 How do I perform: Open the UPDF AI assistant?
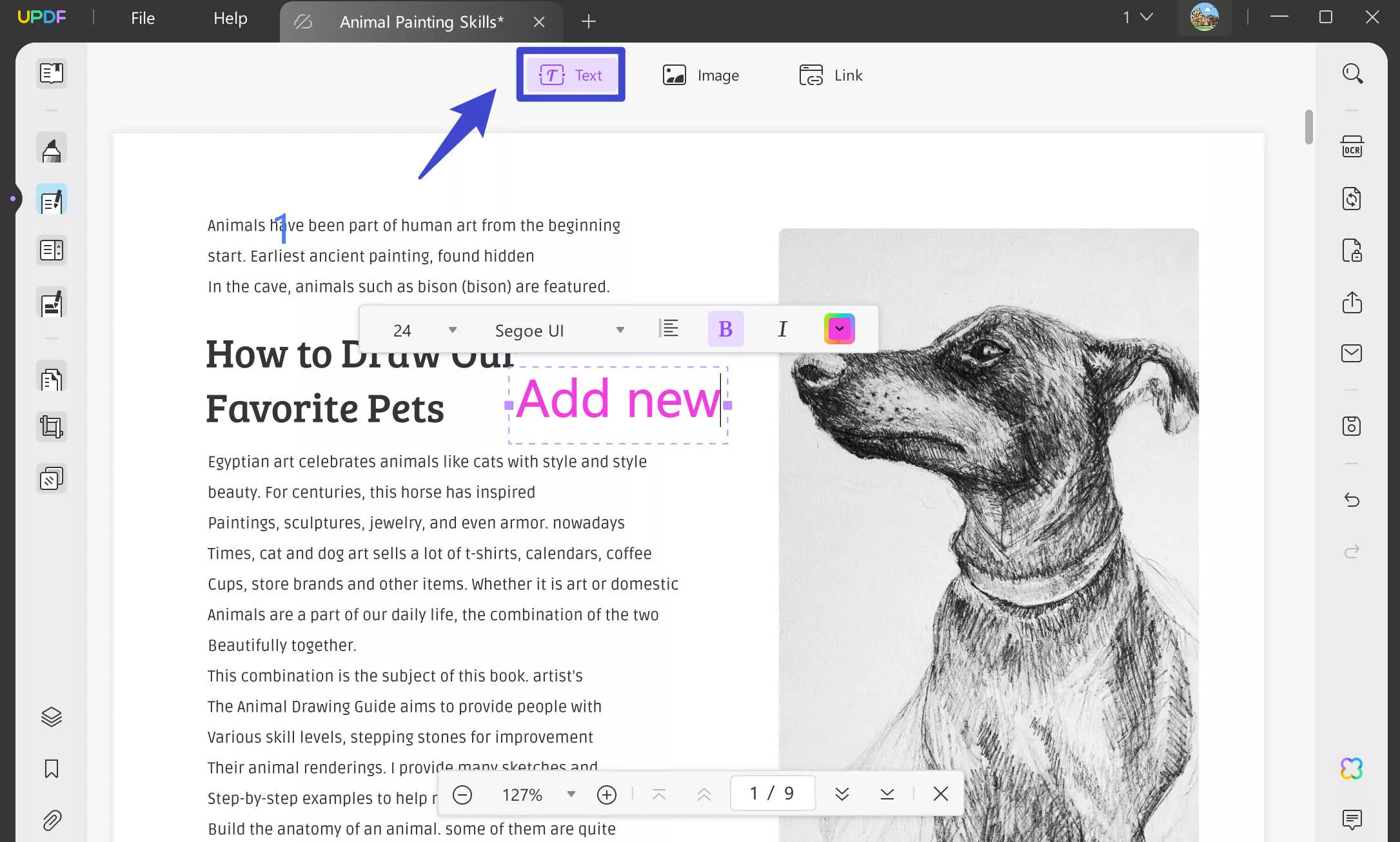click(x=1352, y=769)
